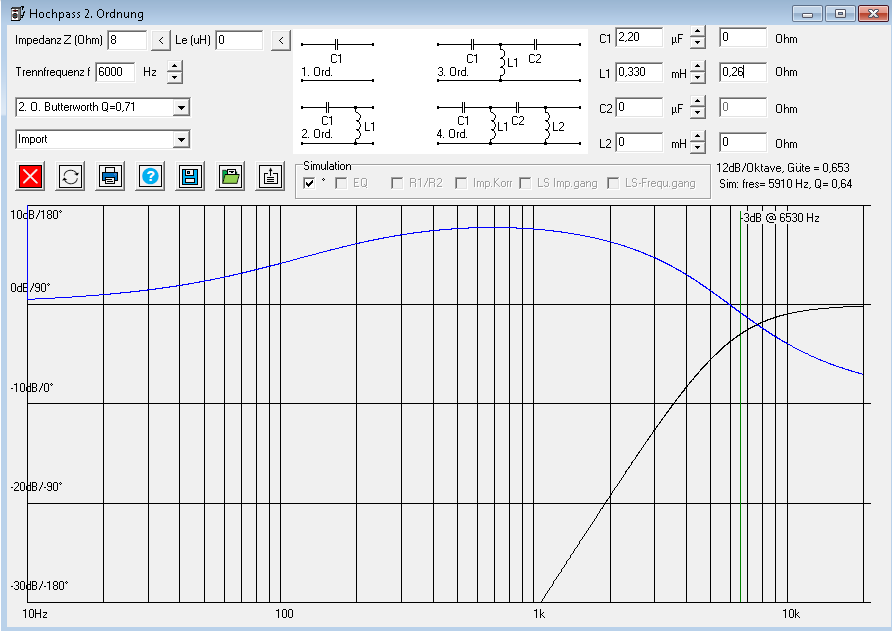Click the '-30dB/-180°' axis label

click(39, 585)
